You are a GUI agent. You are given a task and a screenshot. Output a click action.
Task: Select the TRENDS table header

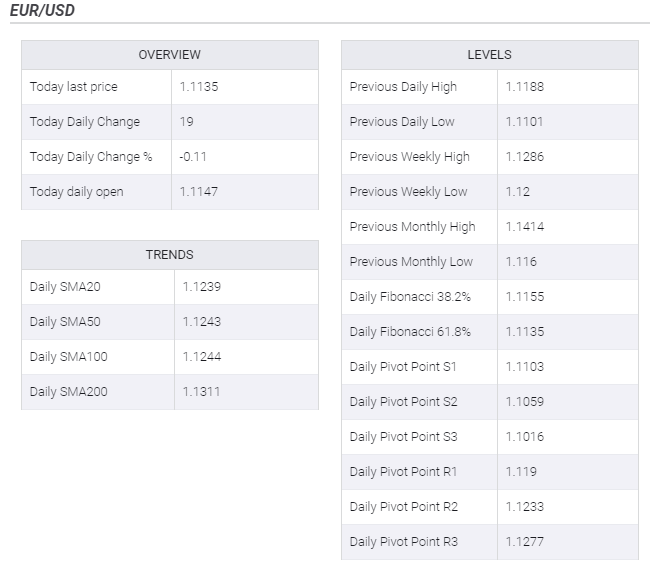point(169,255)
